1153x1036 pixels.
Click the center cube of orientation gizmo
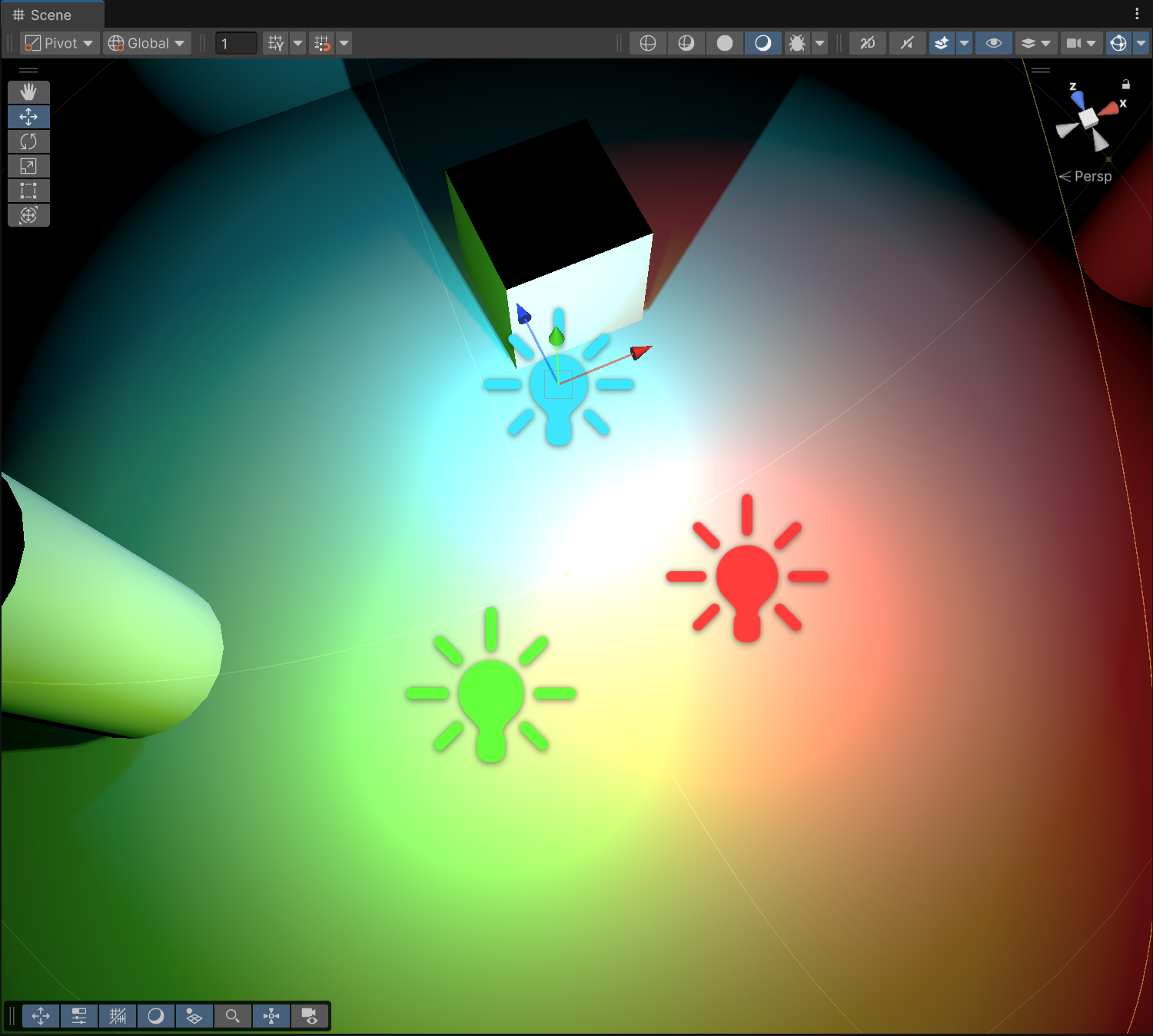point(1088,118)
